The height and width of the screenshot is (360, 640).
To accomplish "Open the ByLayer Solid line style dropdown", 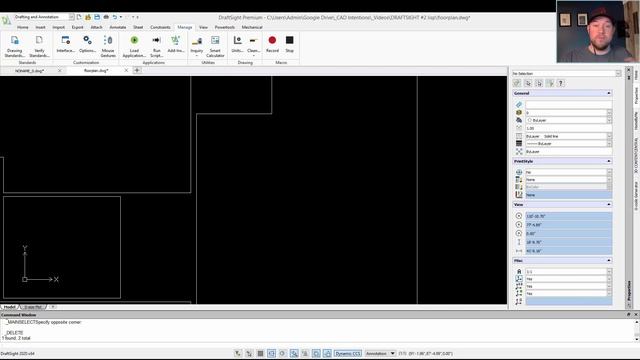I will (x=609, y=136).
